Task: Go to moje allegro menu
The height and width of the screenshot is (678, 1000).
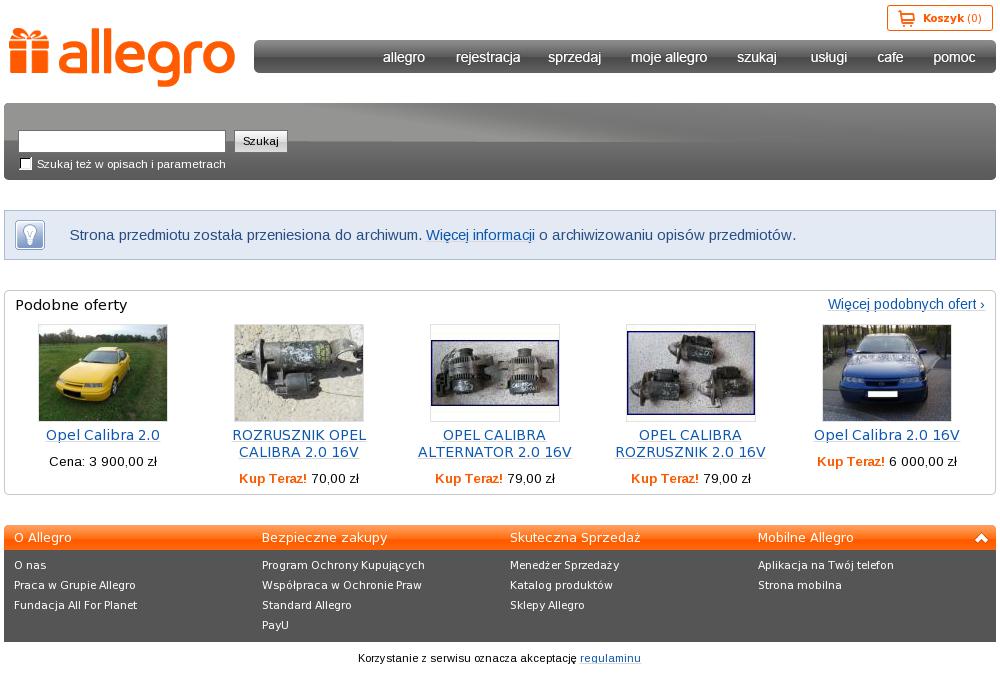Action: (x=669, y=57)
